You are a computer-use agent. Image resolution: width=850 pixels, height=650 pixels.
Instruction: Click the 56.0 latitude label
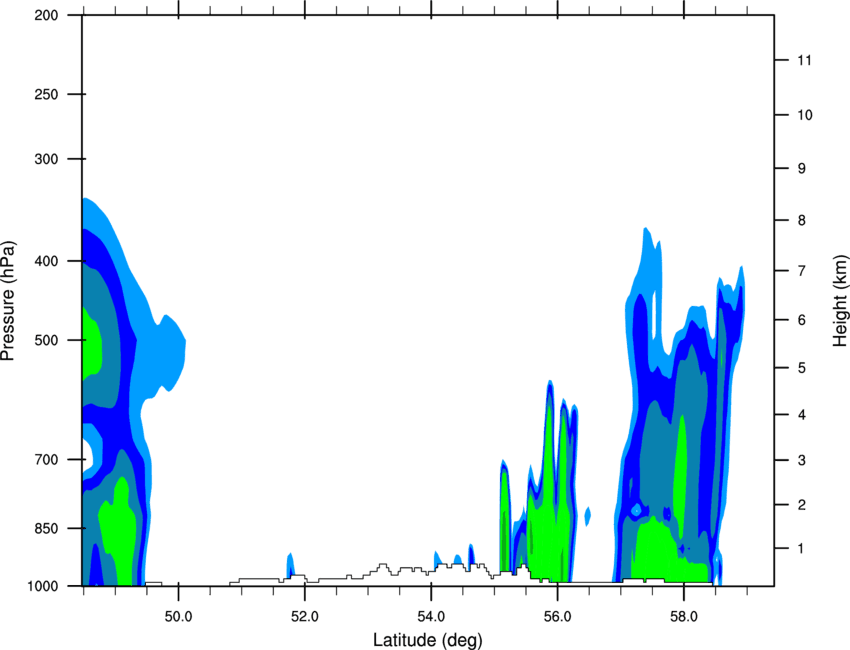pos(557,617)
